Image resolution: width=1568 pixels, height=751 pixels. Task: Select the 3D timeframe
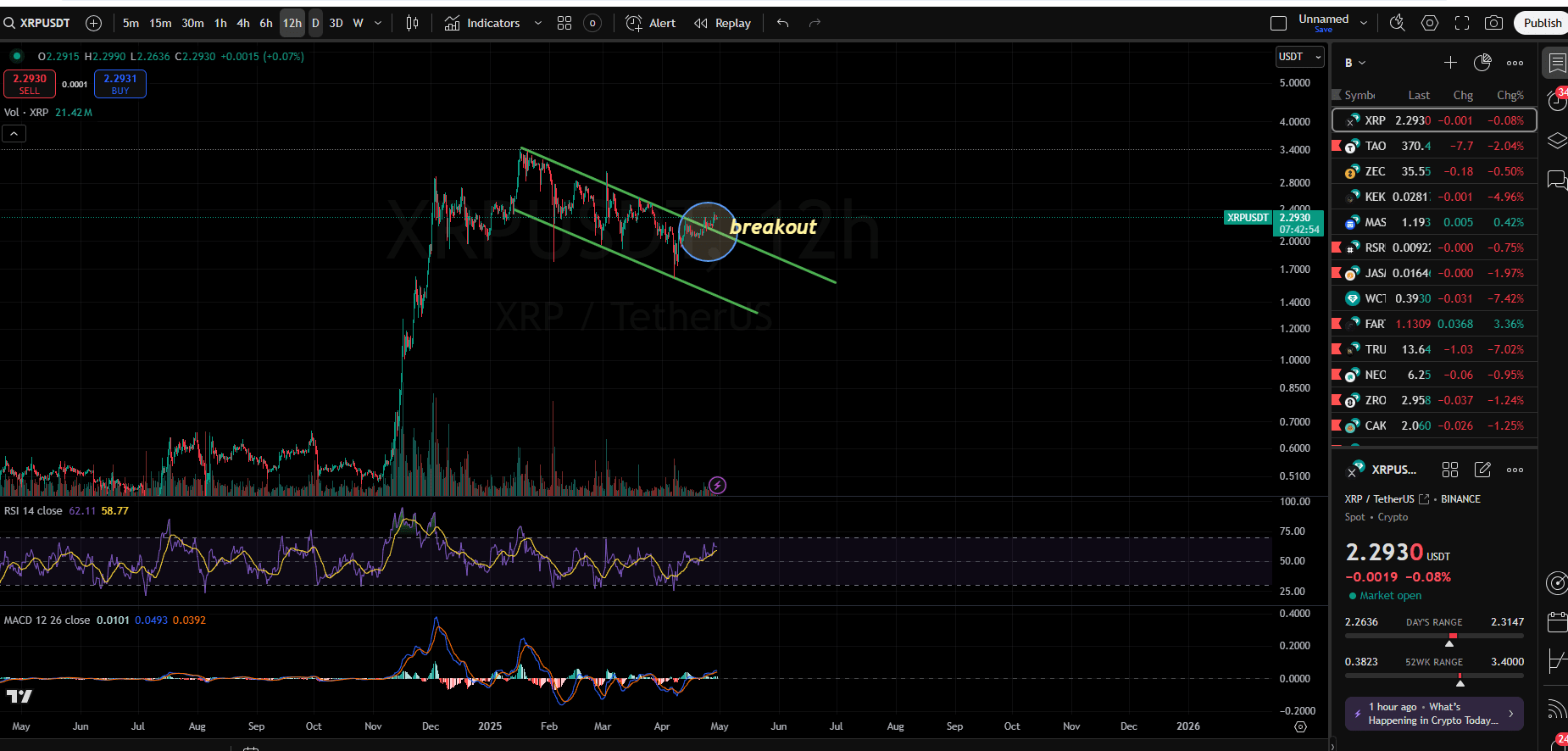tap(336, 23)
